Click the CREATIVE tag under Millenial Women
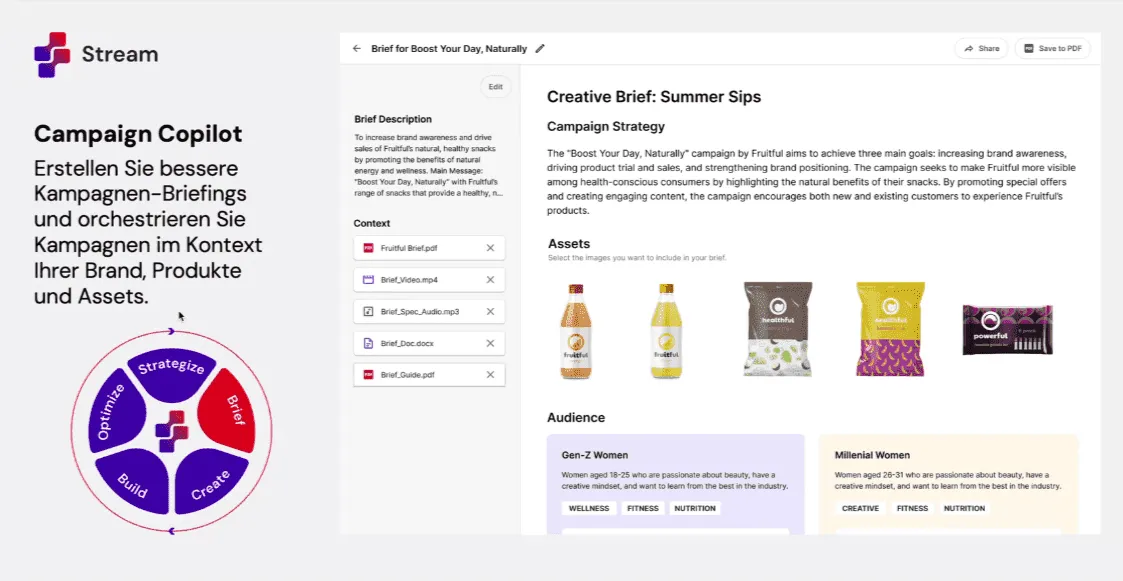Image resolution: width=1123 pixels, height=581 pixels. pos(860,508)
